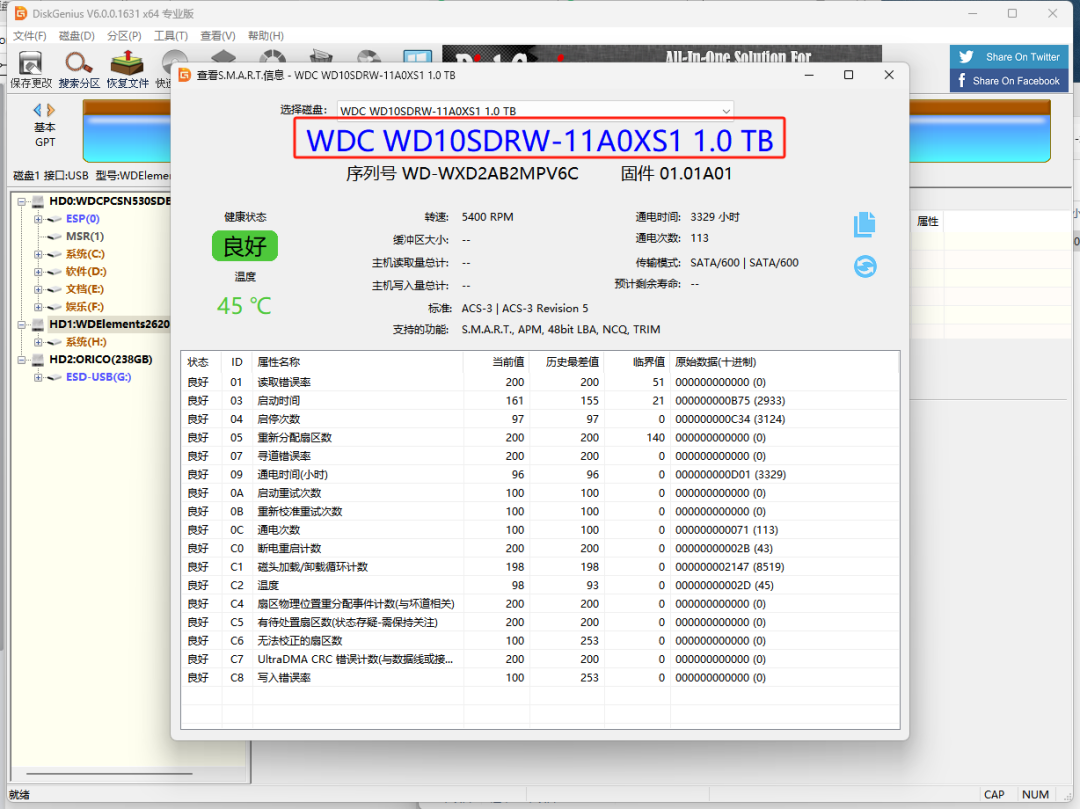Collapse the HD0 disk node
Viewport: 1080px width, 809px height.
21,202
